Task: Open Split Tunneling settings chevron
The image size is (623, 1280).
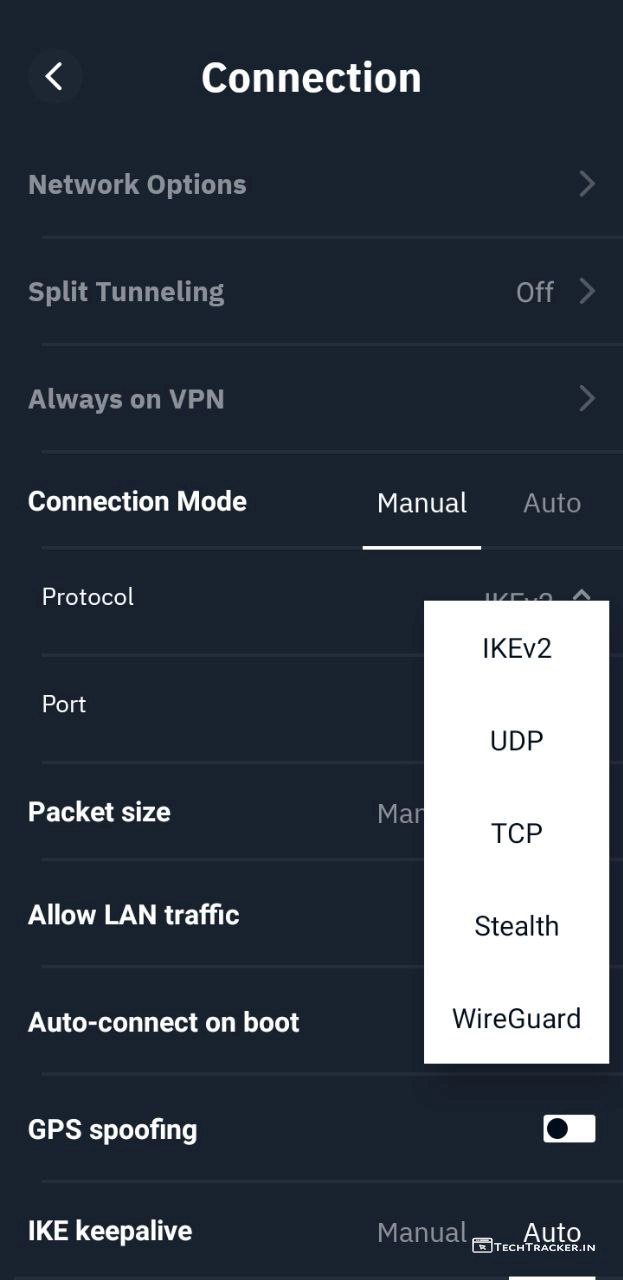Action: point(587,291)
